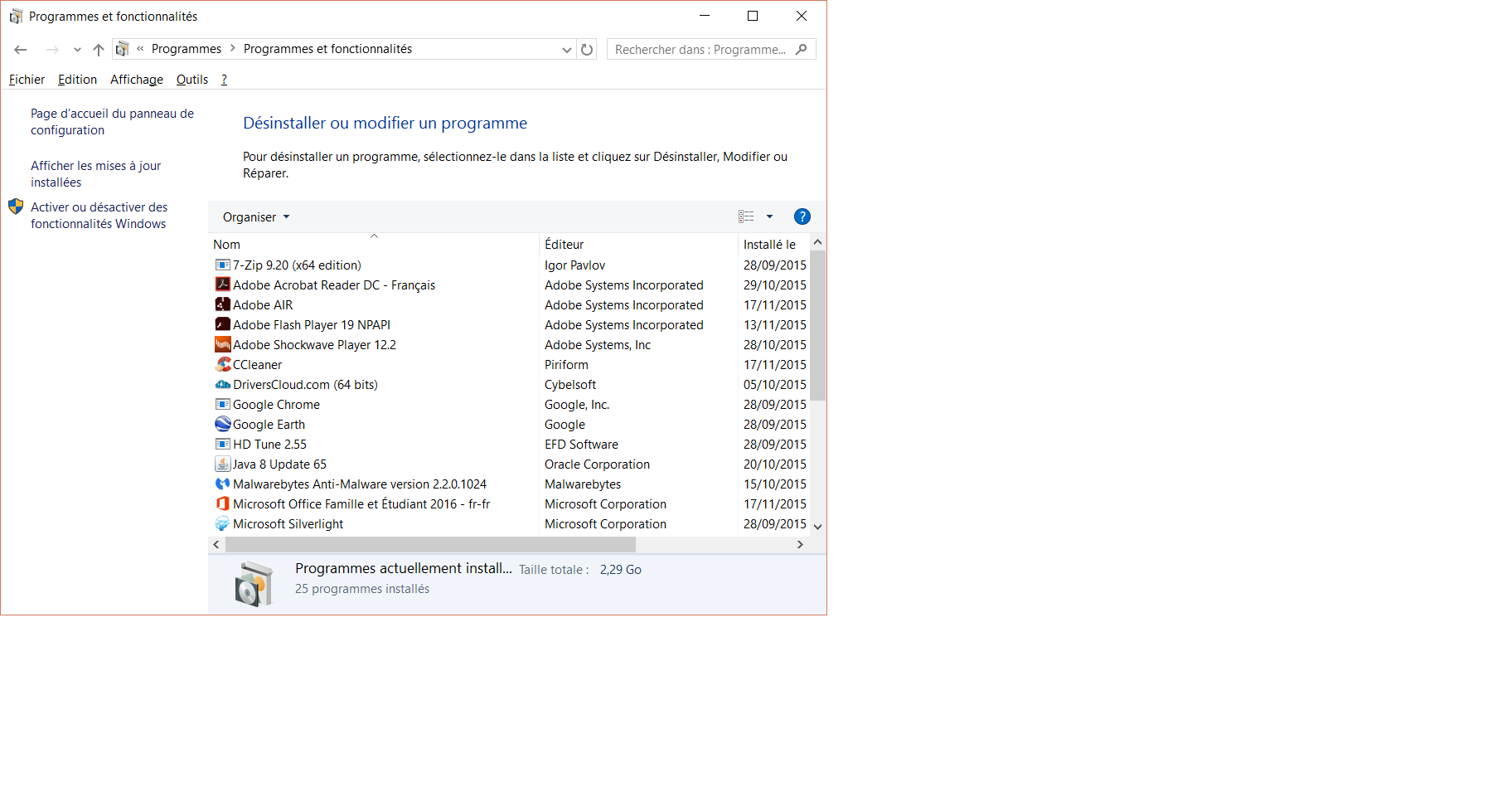Click the forward navigation arrow

52,50
